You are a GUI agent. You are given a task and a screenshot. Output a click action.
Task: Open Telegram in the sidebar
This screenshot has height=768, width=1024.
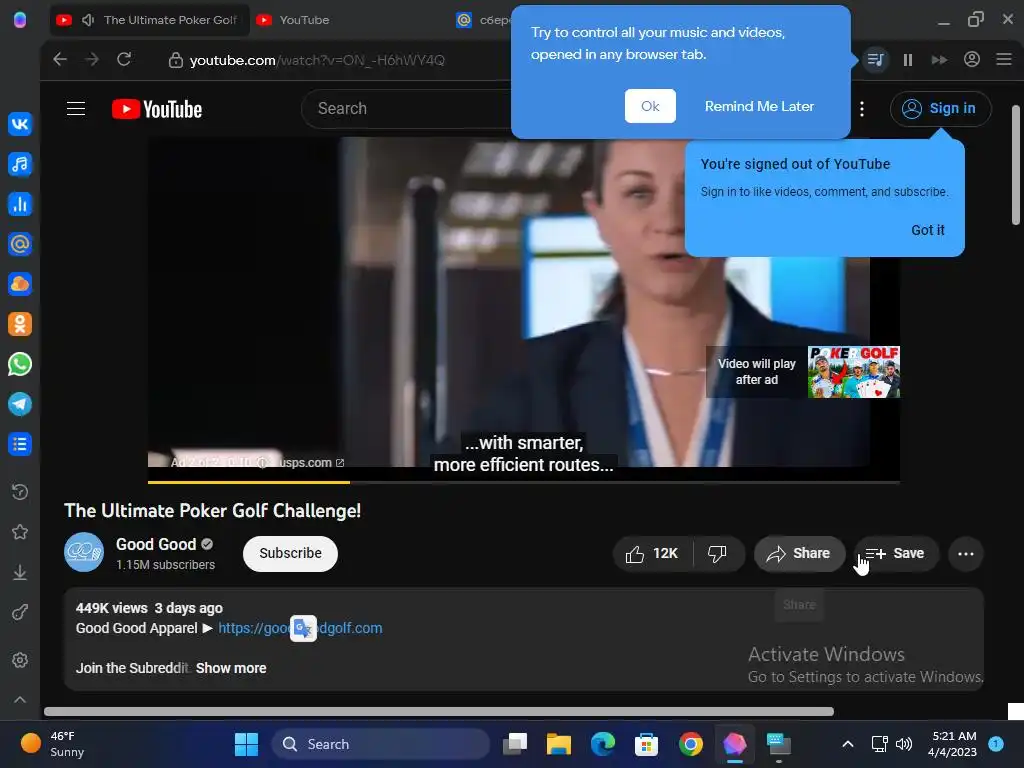20,404
